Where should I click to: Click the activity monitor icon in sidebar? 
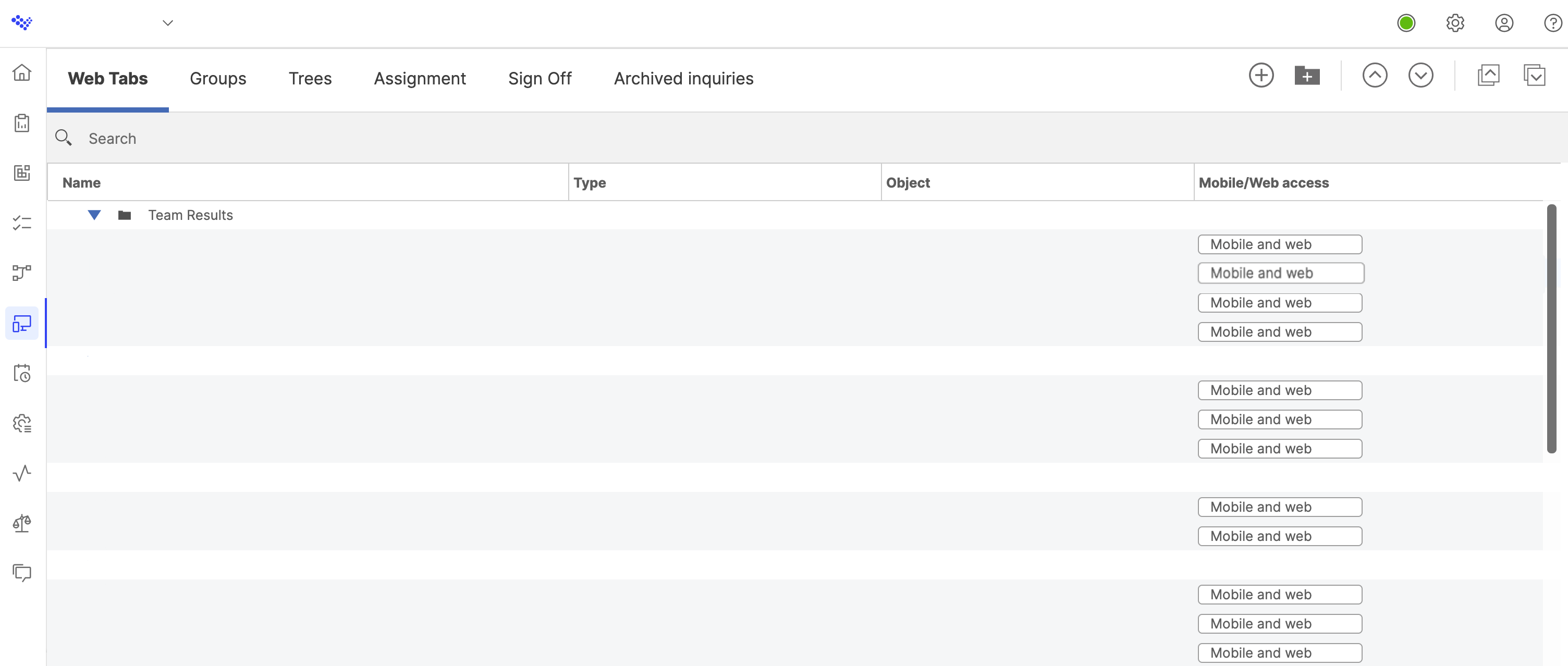pos(22,474)
